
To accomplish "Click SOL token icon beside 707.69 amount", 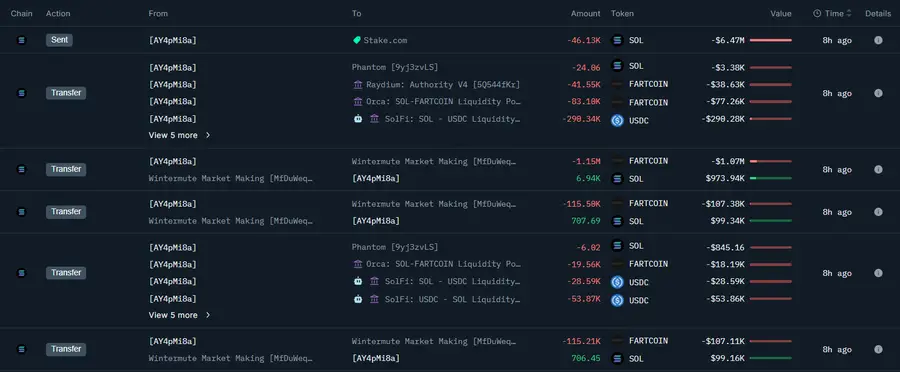I will click(x=617, y=221).
